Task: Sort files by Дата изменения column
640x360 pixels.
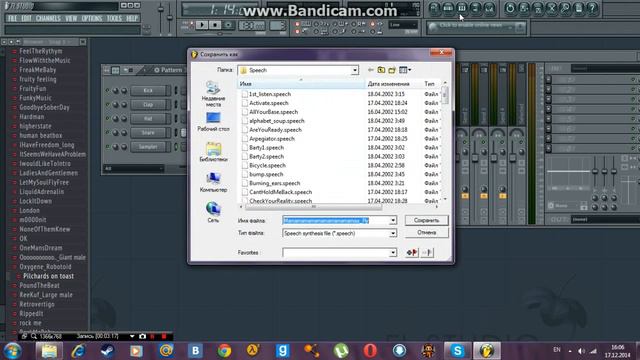Action: point(392,84)
